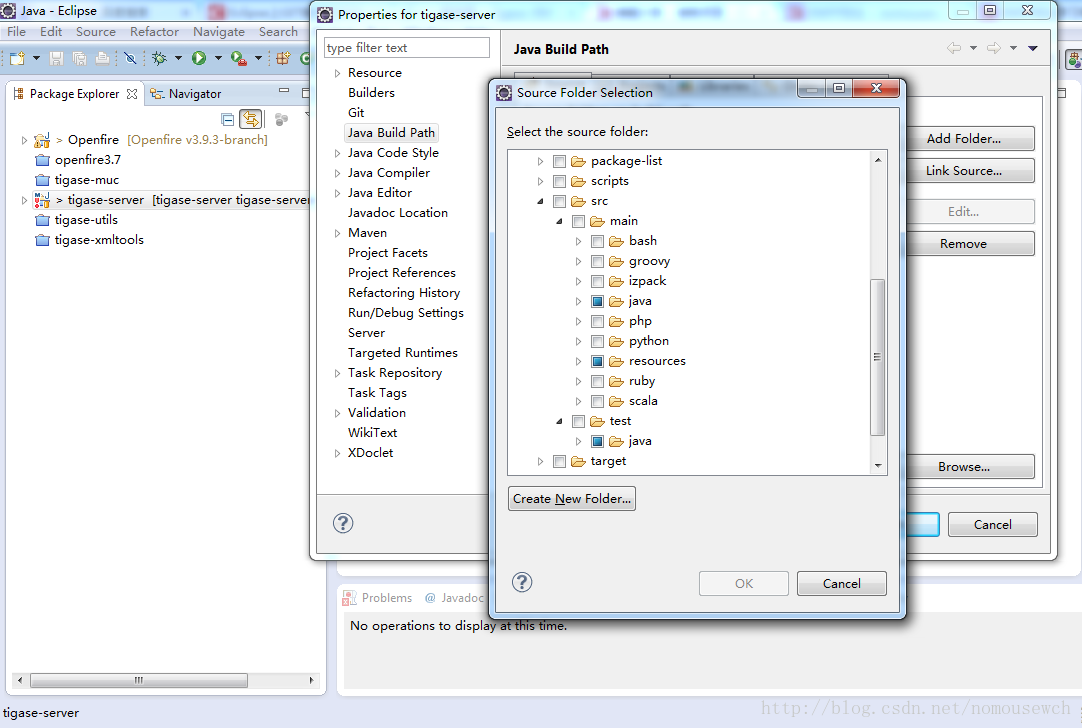The width and height of the screenshot is (1082, 728).
Task: Toggle the Skip All Breakpoints icon
Action: (x=130, y=59)
